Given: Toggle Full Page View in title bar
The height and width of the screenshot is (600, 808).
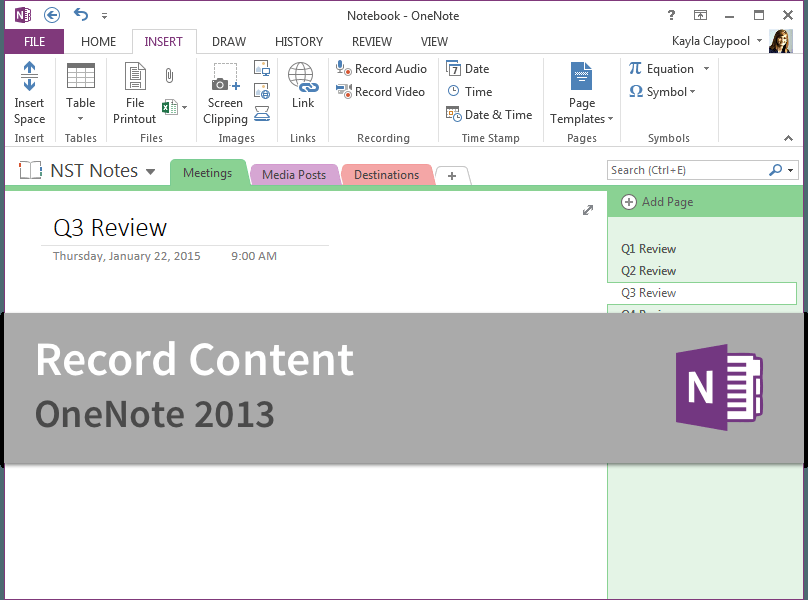Looking at the screenshot, I should point(700,15).
